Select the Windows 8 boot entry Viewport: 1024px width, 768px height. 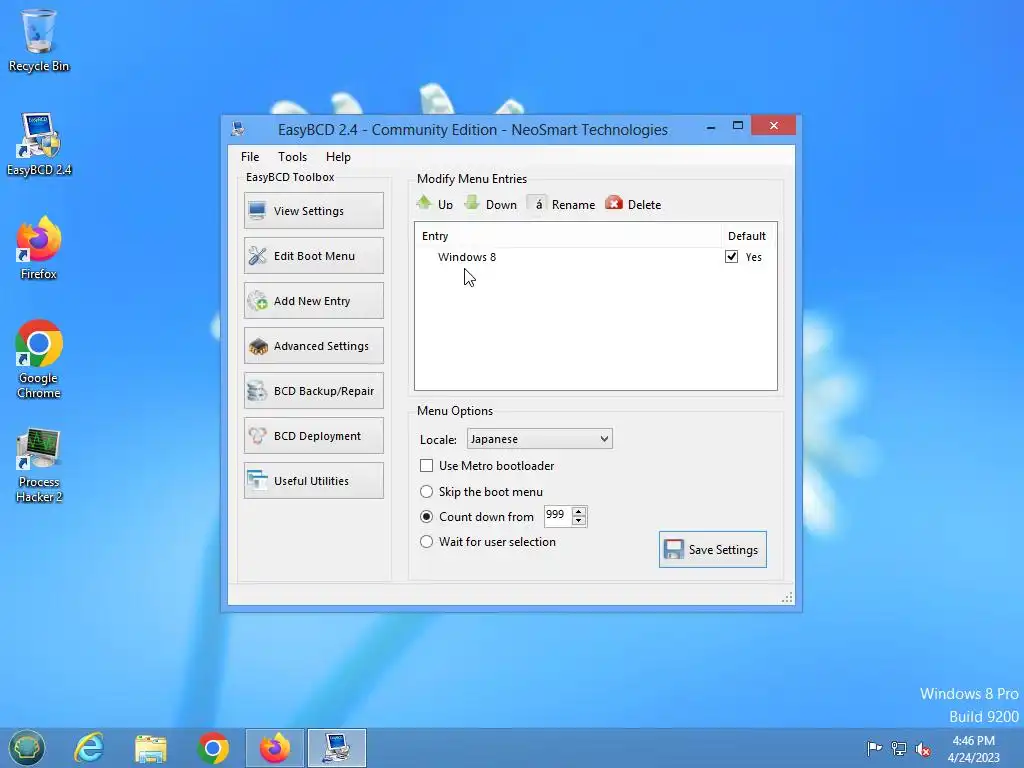467,257
